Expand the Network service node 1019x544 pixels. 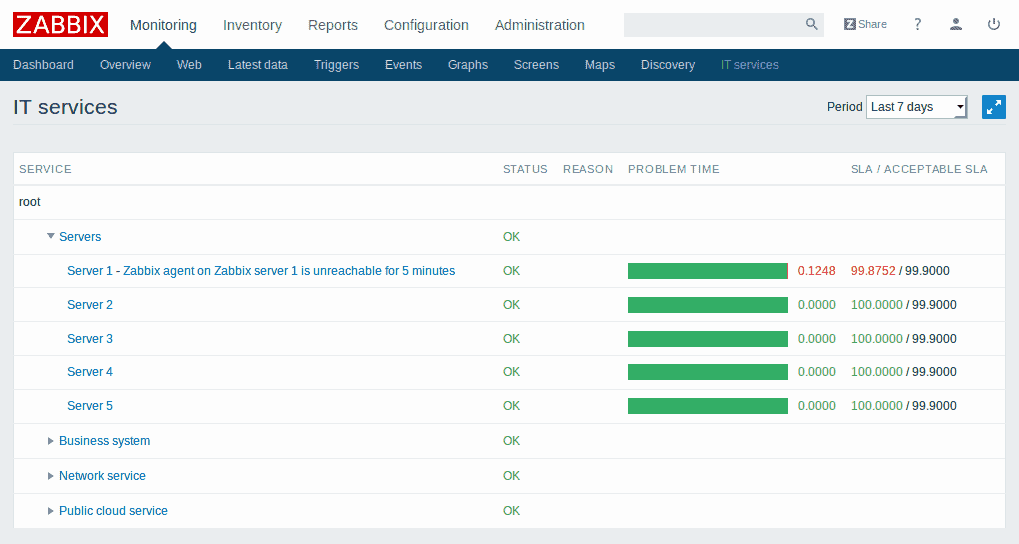pyautogui.click(x=51, y=476)
